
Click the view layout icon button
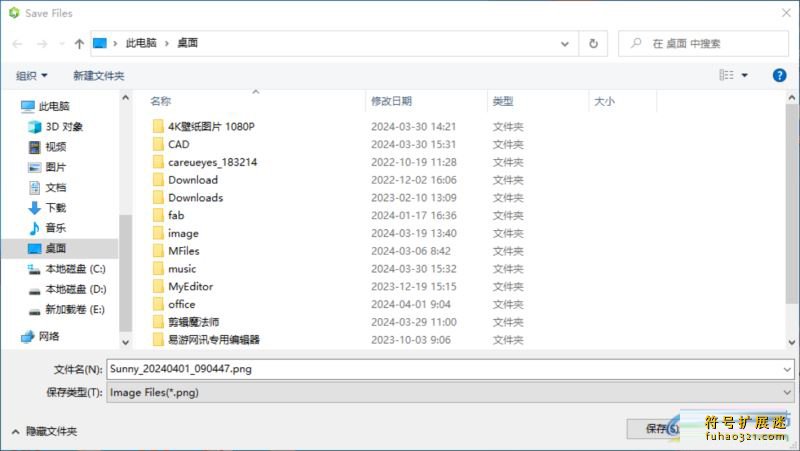tap(727, 75)
